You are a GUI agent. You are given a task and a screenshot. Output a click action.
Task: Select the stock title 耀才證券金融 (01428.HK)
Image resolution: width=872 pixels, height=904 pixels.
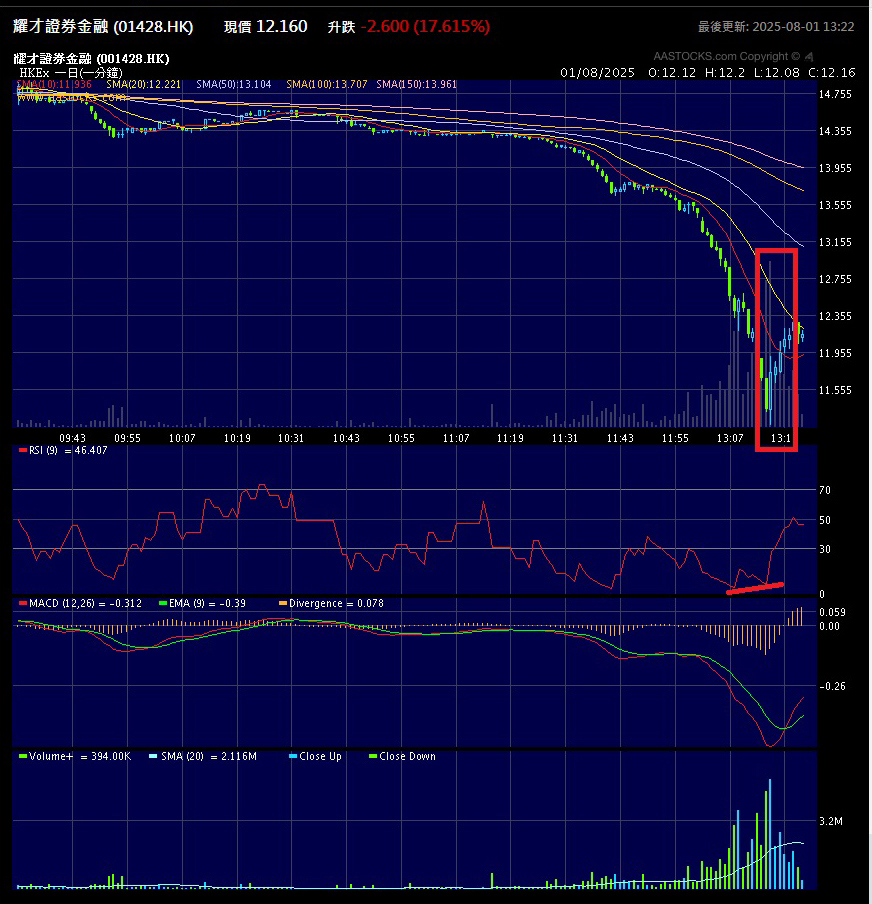103,27
